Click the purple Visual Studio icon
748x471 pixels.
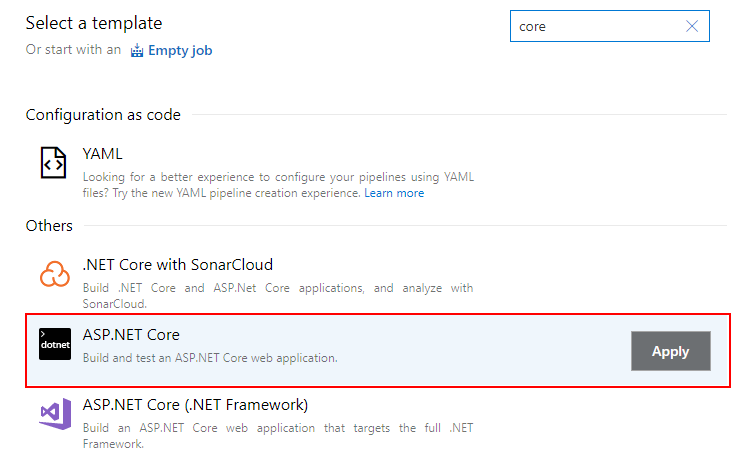54,413
